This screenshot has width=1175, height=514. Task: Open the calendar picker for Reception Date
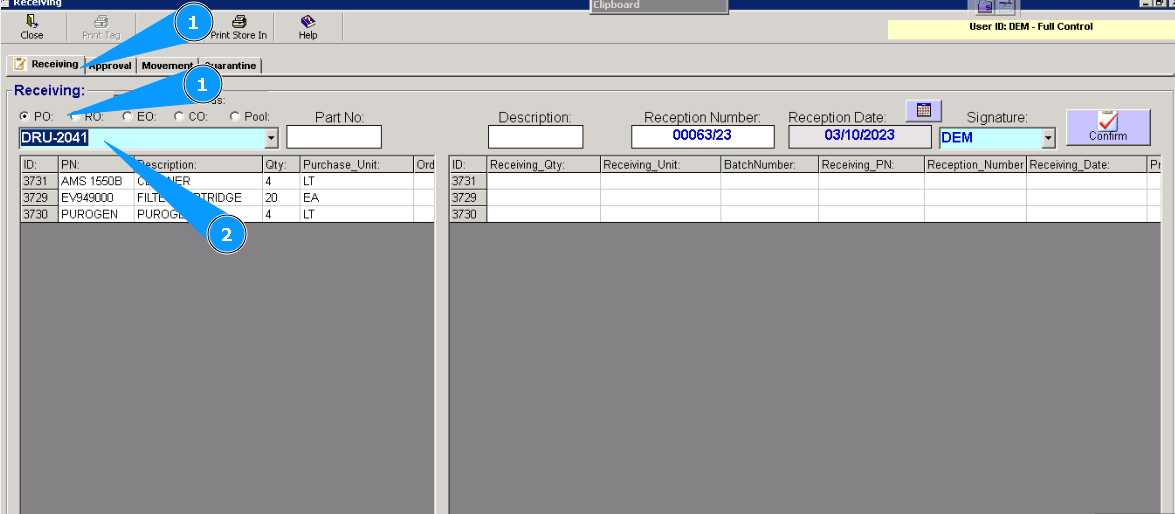coord(923,110)
